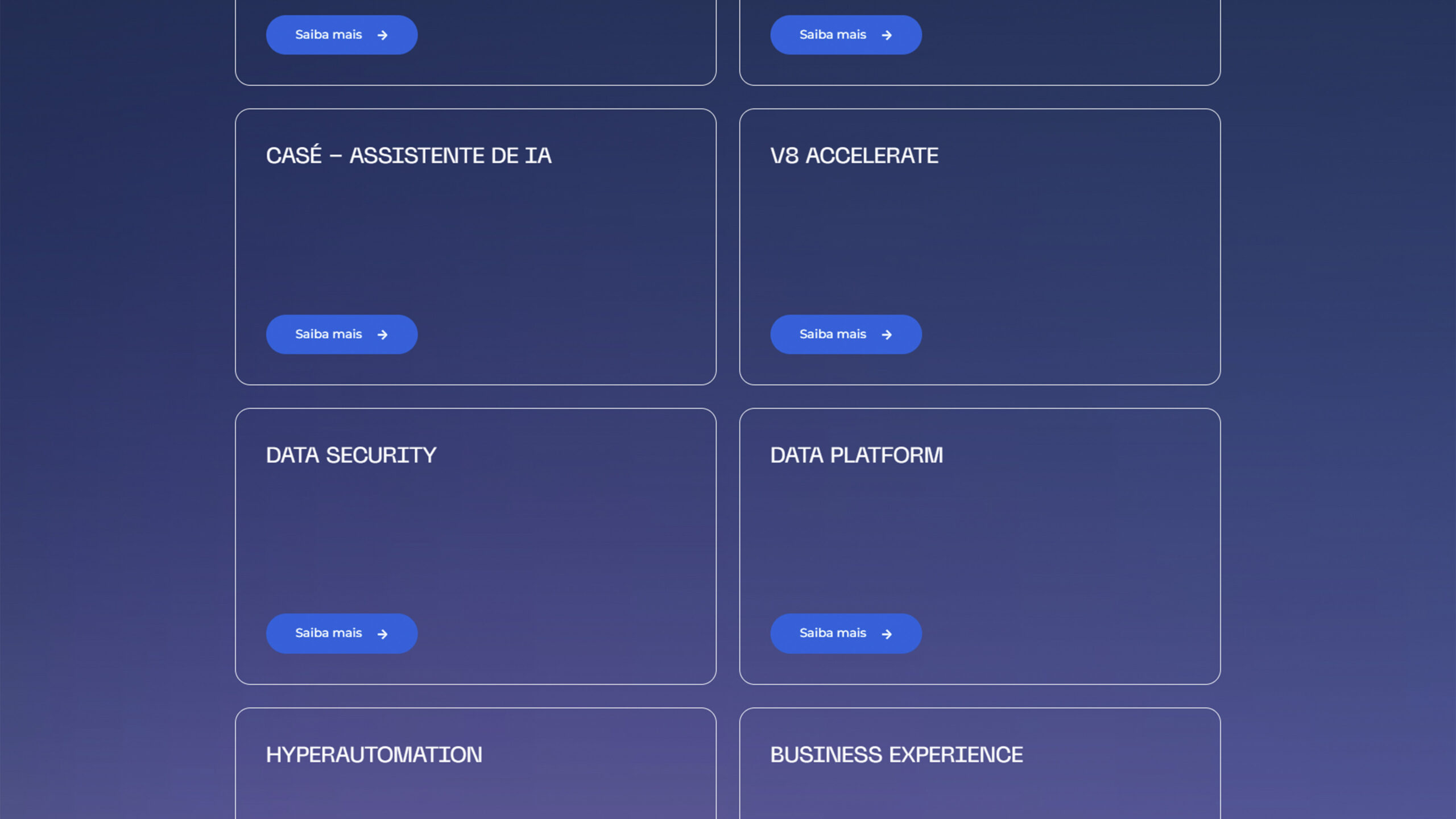Open the Casé – Assistente de IA heading

(408, 155)
